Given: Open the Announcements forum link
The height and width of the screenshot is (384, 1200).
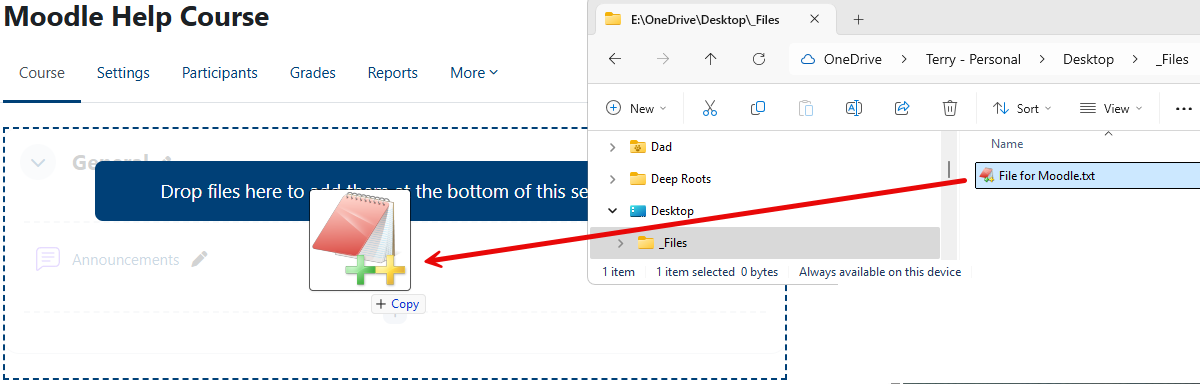Looking at the screenshot, I should pyautogui.click(x=125, y=259).
